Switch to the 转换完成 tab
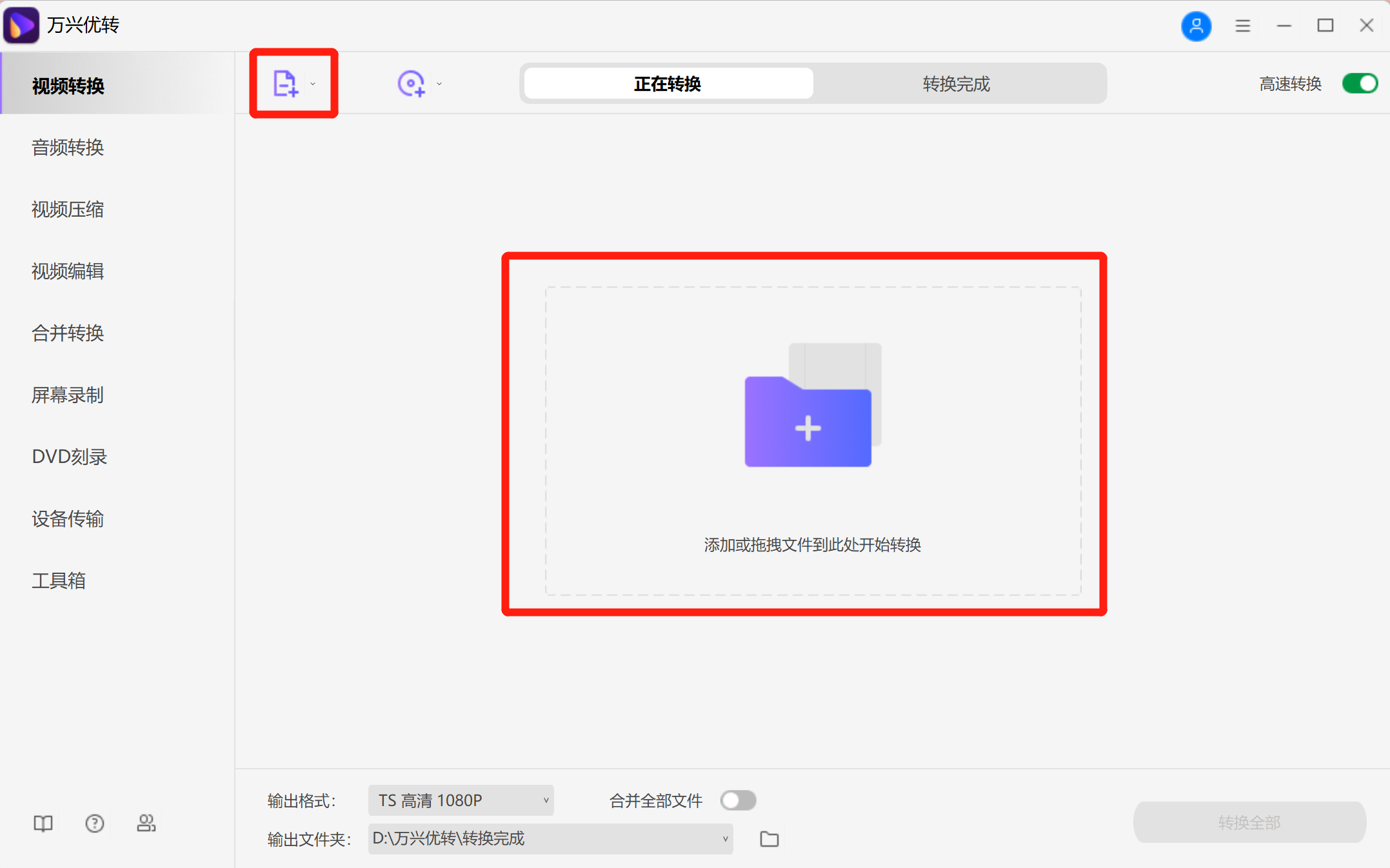1390x868 pixels. [x=956, y=83]
